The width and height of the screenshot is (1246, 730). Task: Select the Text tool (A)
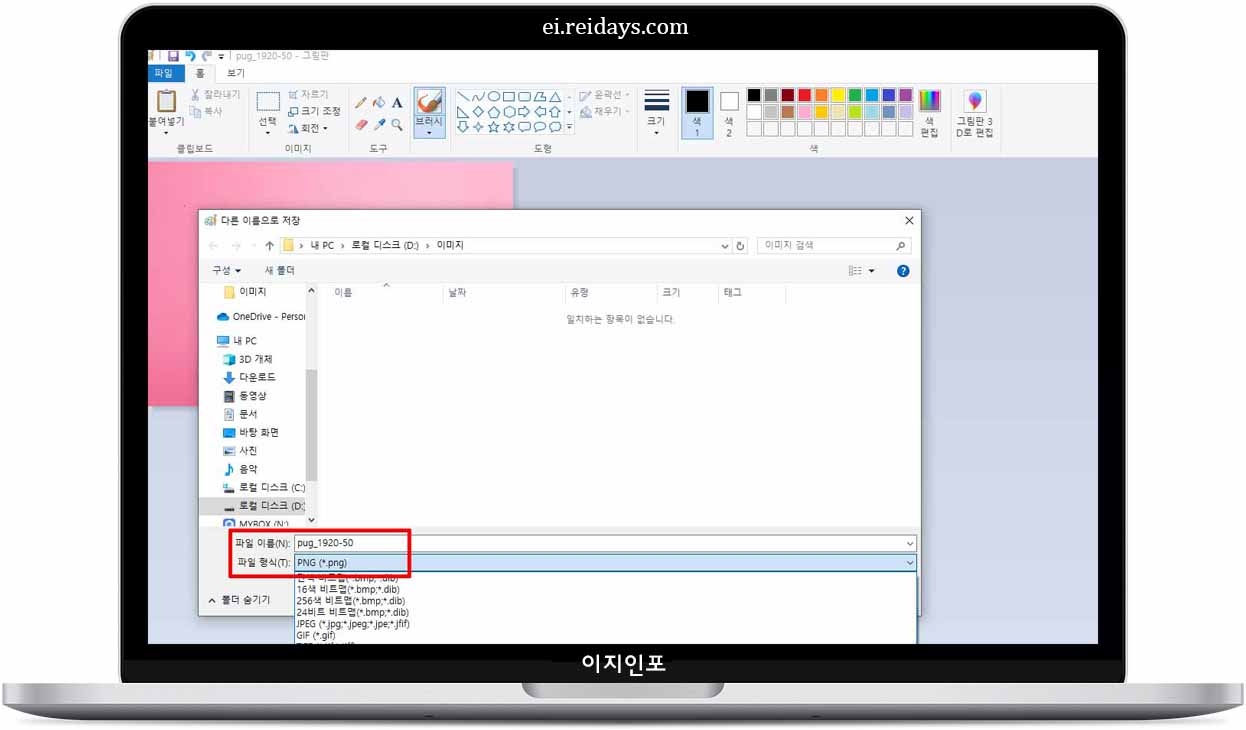tap(397, 103)
